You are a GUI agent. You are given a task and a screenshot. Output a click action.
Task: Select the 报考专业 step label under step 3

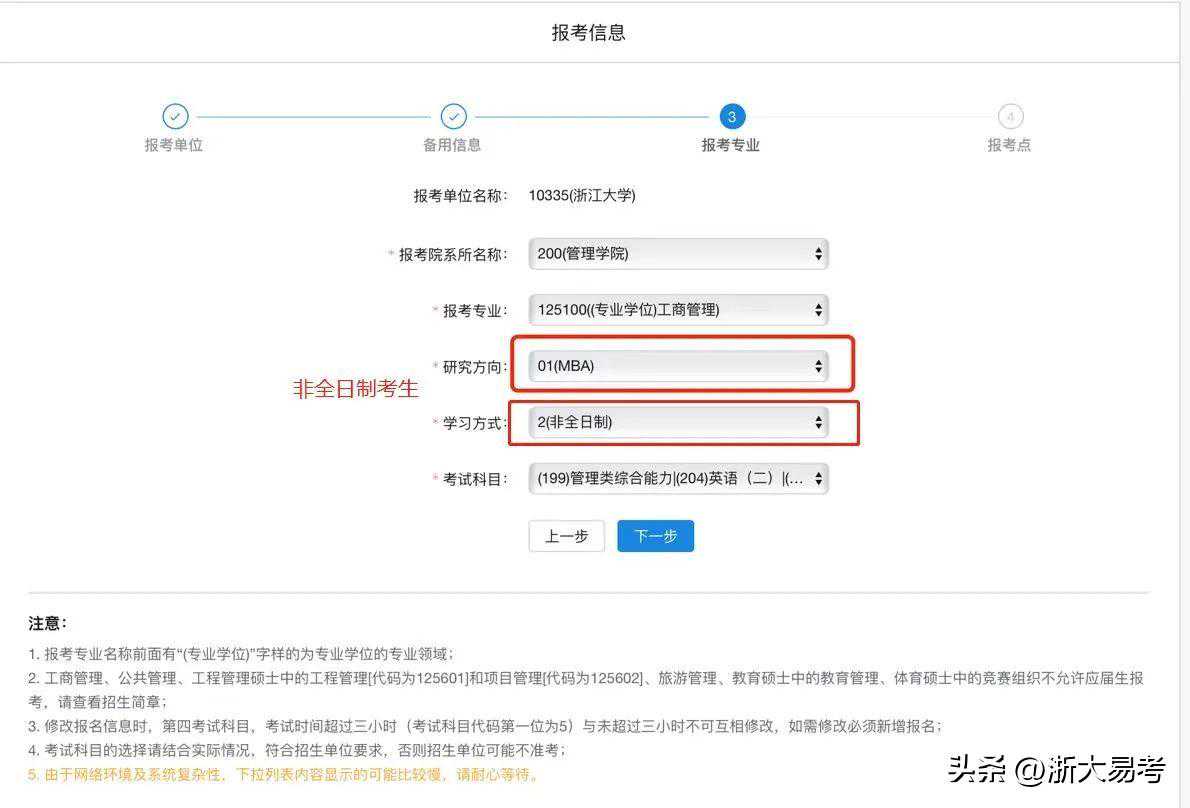coord(730,145)
